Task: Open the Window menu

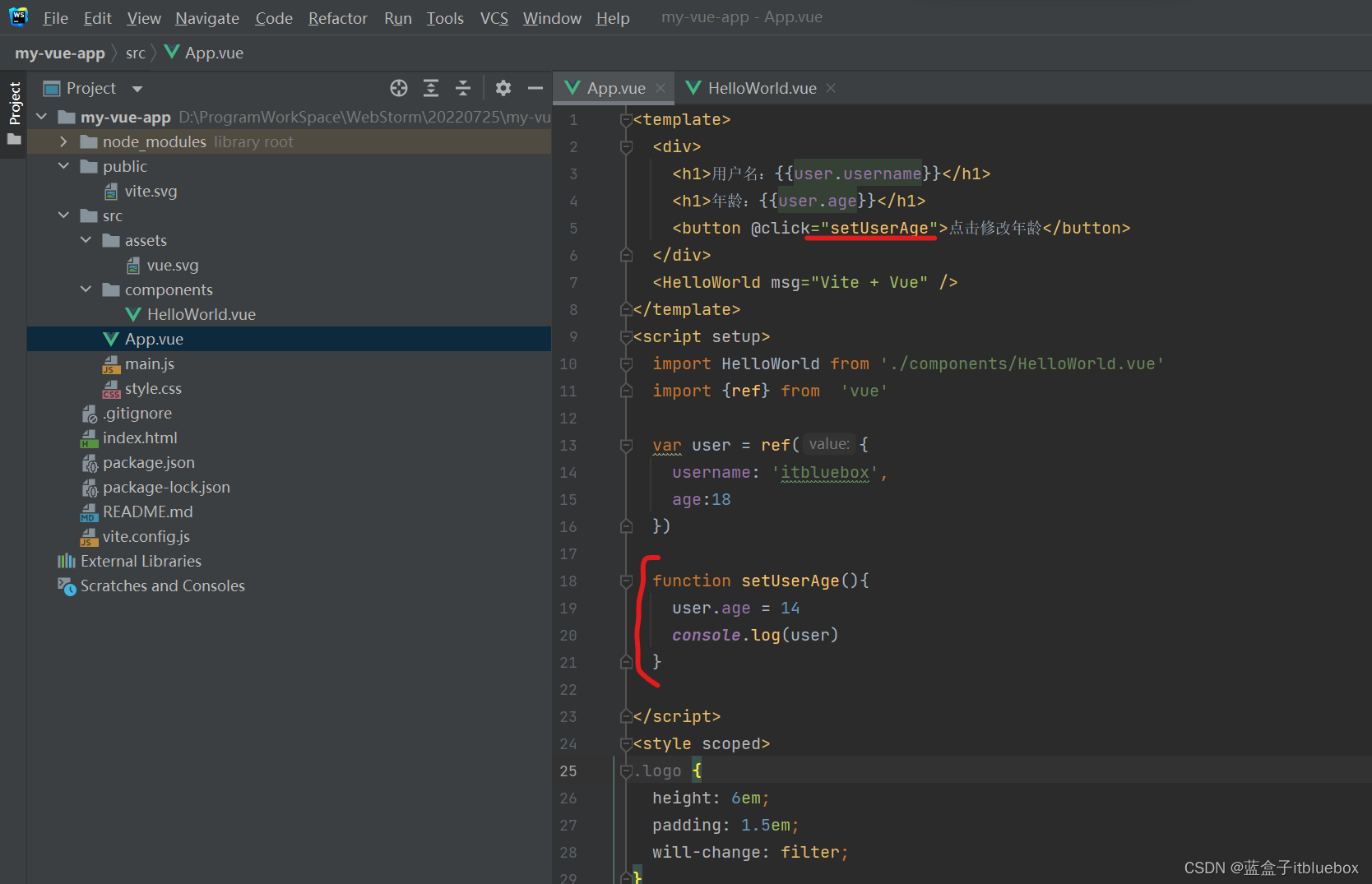Action: pos(552,18)
